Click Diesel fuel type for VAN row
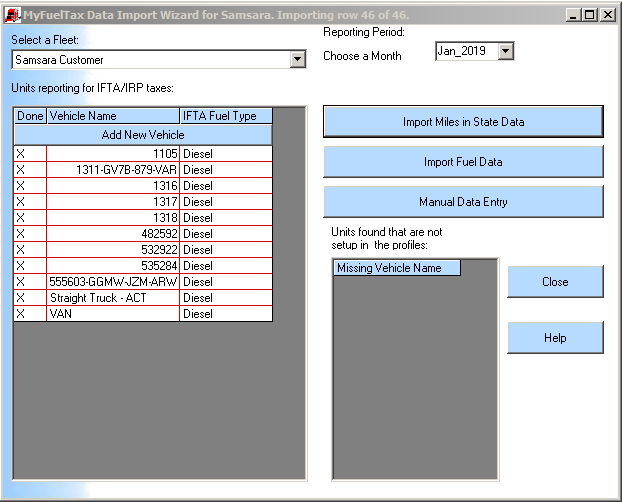This screenshot has height=502, width=622. [226, 314]
